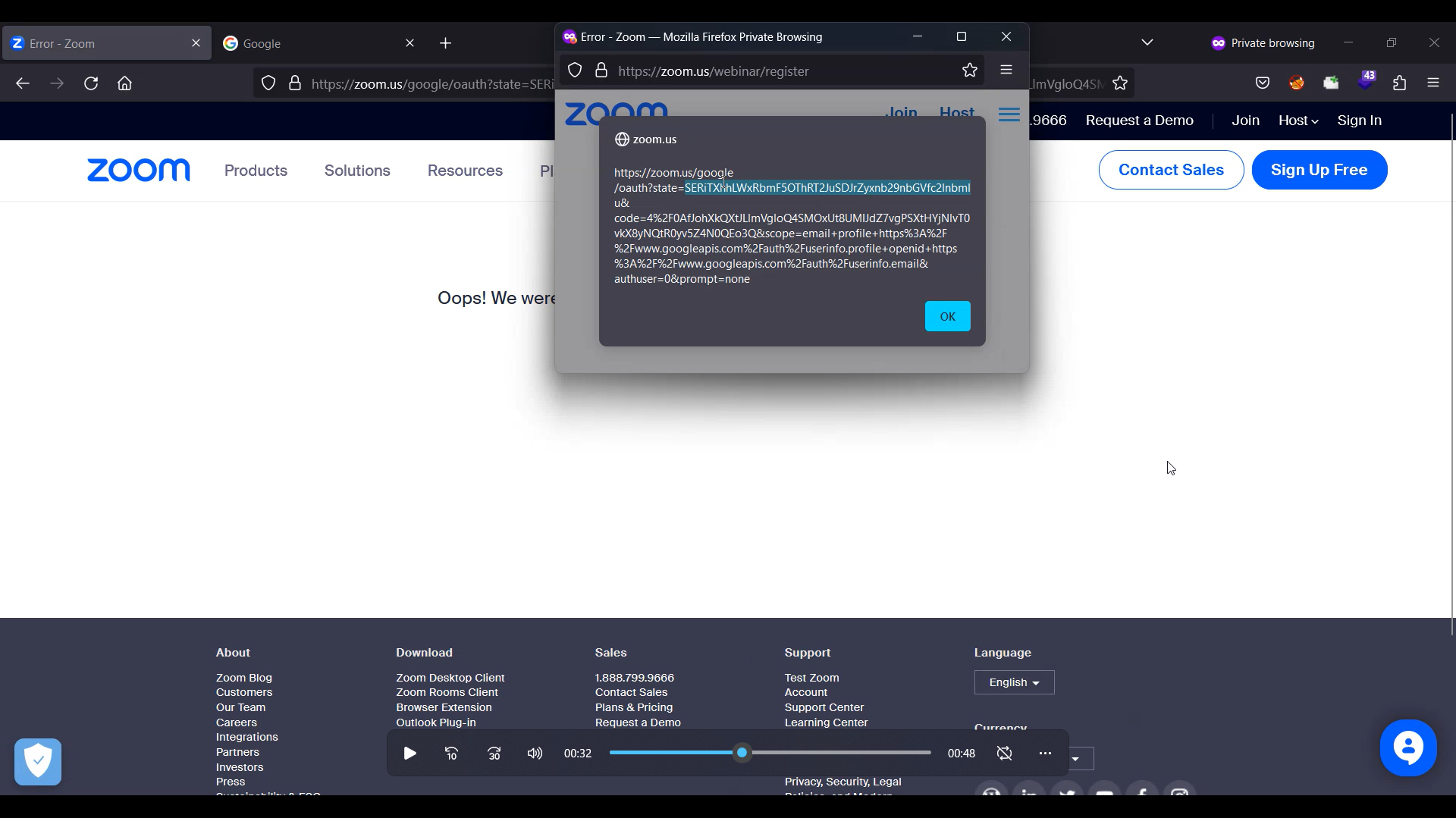Click Host link in private window page
The width and height of the screenshot is (1456, 818).
(x=956, y=113)
